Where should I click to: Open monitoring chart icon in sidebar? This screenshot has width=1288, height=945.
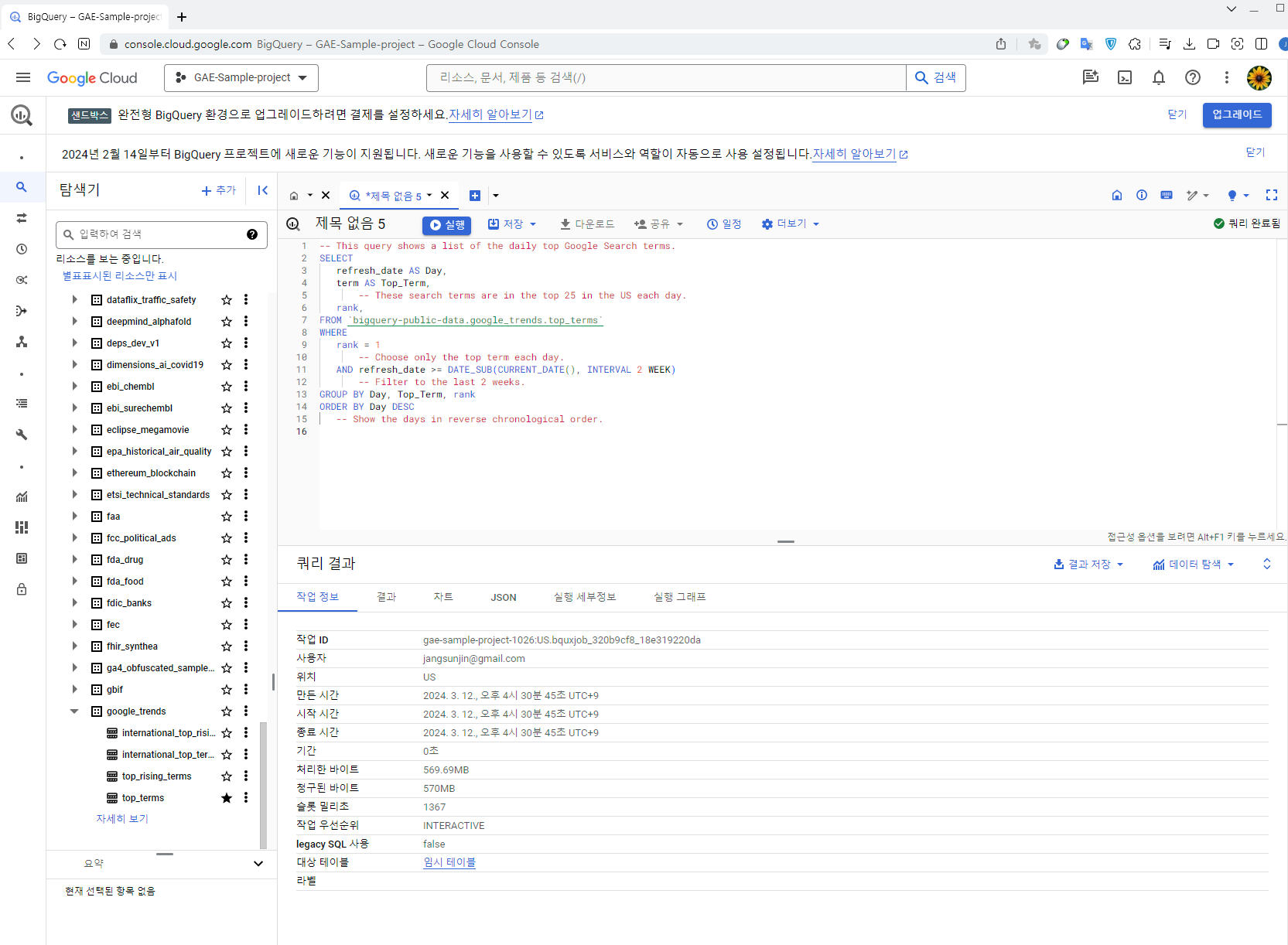click(22, 496)
